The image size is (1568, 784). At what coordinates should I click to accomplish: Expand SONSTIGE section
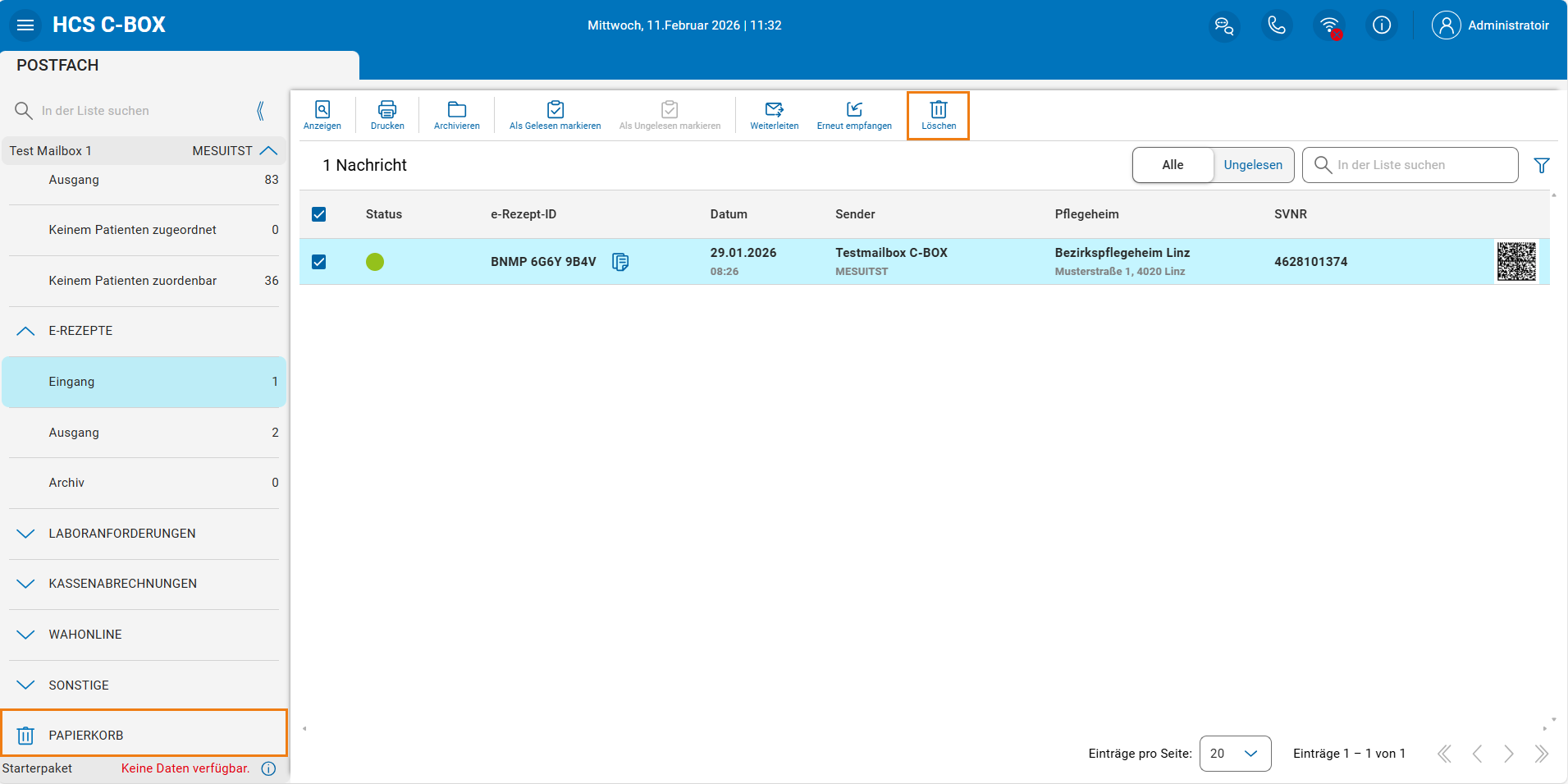click(25, 685)
